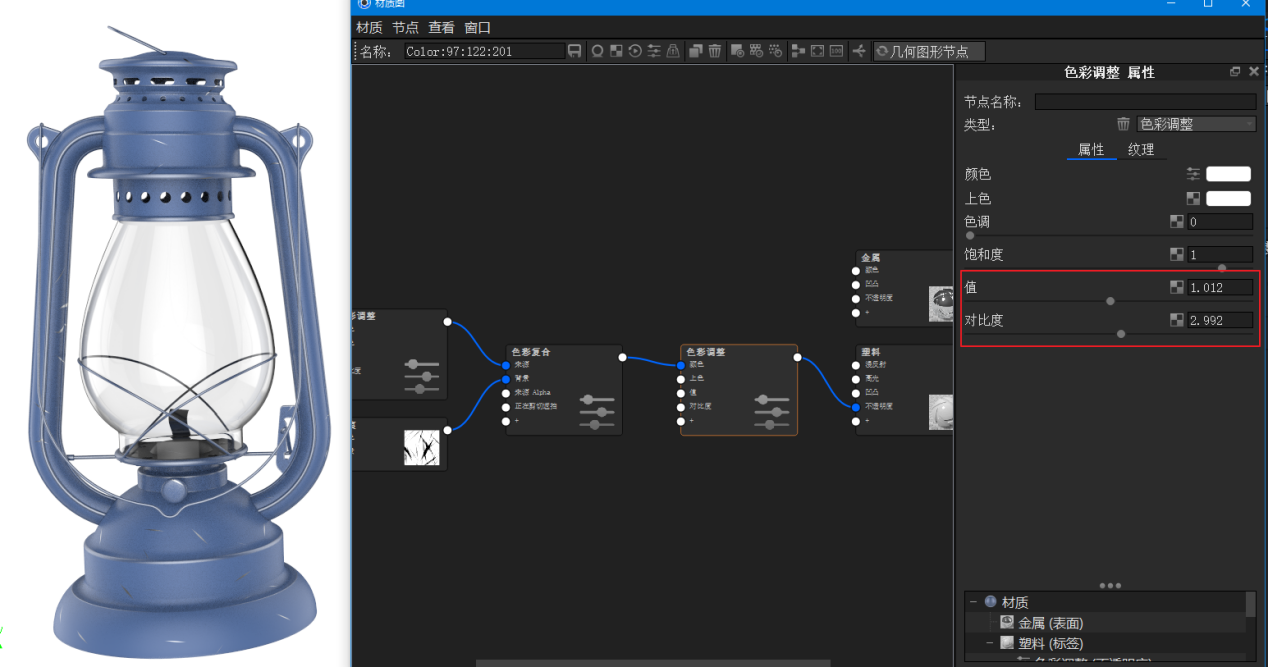
Task: Click the duplicate nodes icon in toolbar
Action: [x=696, y=51]
